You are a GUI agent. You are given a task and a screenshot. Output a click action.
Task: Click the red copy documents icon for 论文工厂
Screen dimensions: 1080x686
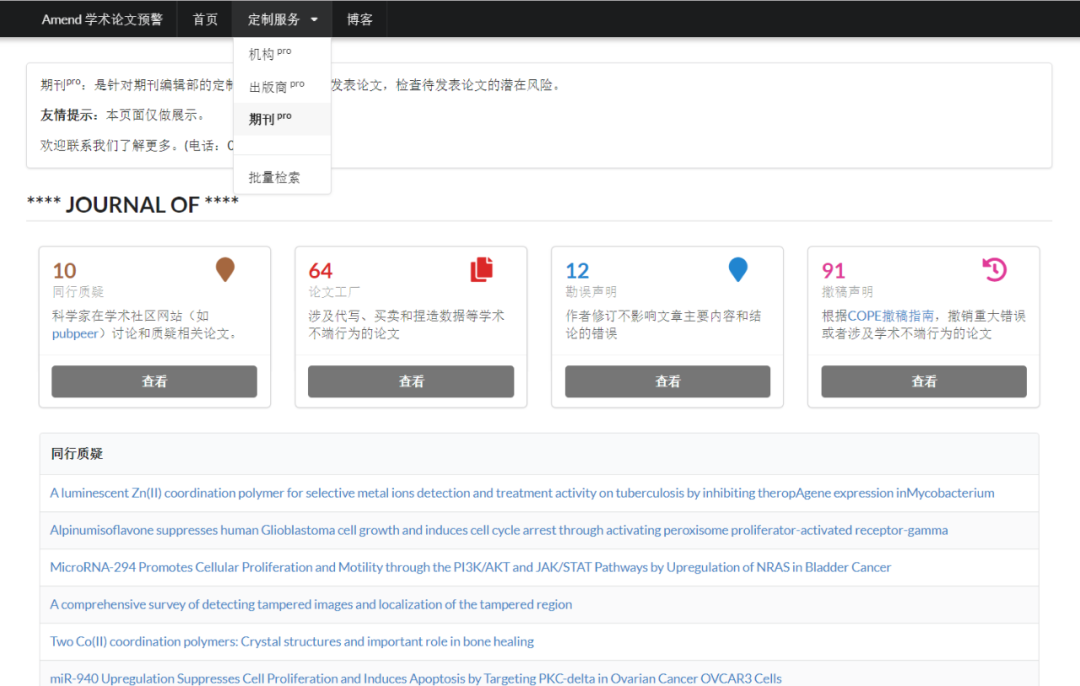(482, 269)
